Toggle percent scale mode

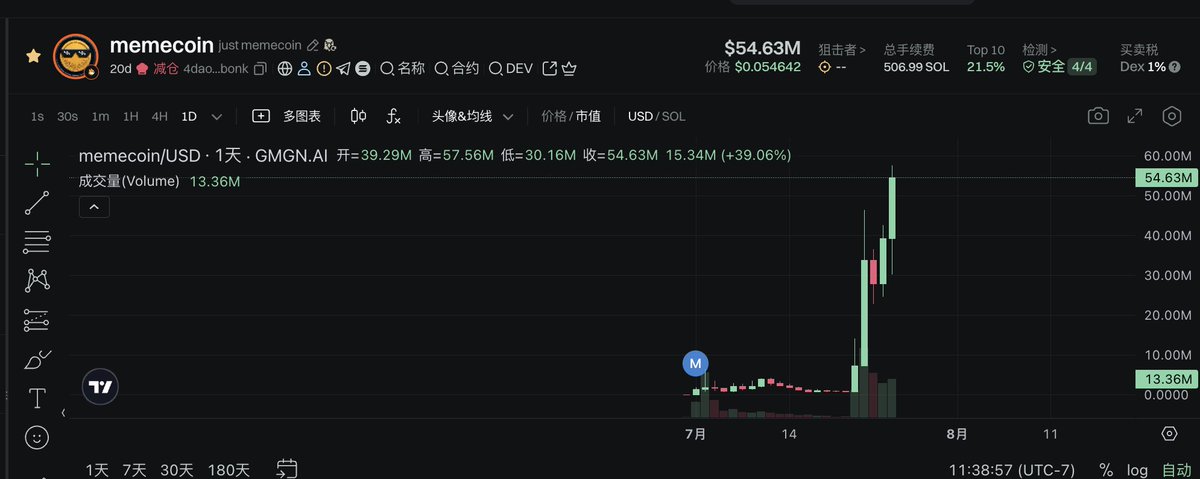1106,469
